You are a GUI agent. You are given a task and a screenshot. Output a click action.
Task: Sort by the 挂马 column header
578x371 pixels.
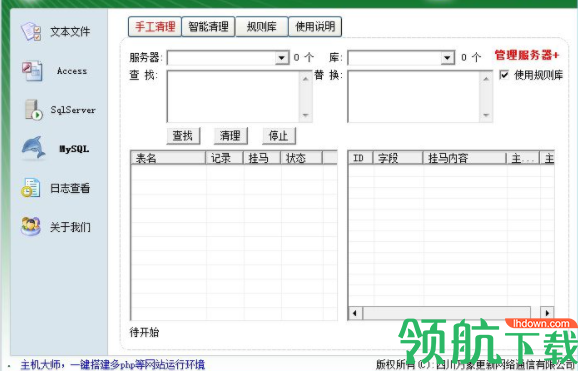(262, 158)
